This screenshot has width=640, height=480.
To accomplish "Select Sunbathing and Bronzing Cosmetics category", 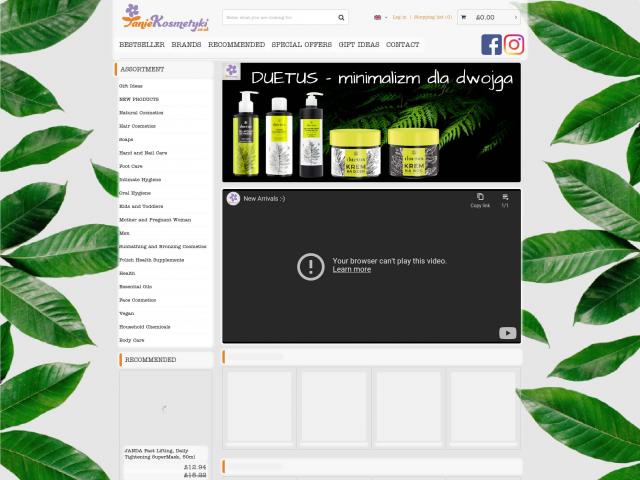I will [x=162, y=247].
